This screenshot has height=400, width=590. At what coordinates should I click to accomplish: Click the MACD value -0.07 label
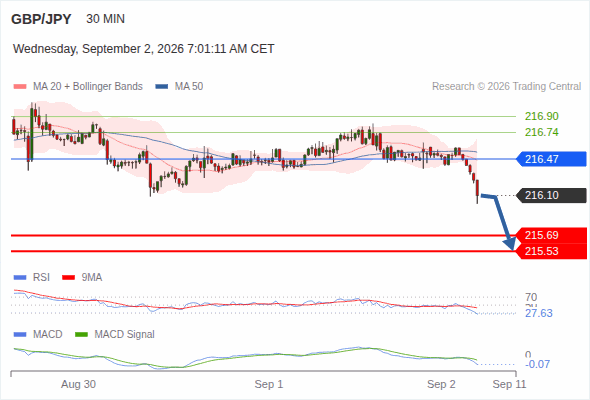point(537,364)
